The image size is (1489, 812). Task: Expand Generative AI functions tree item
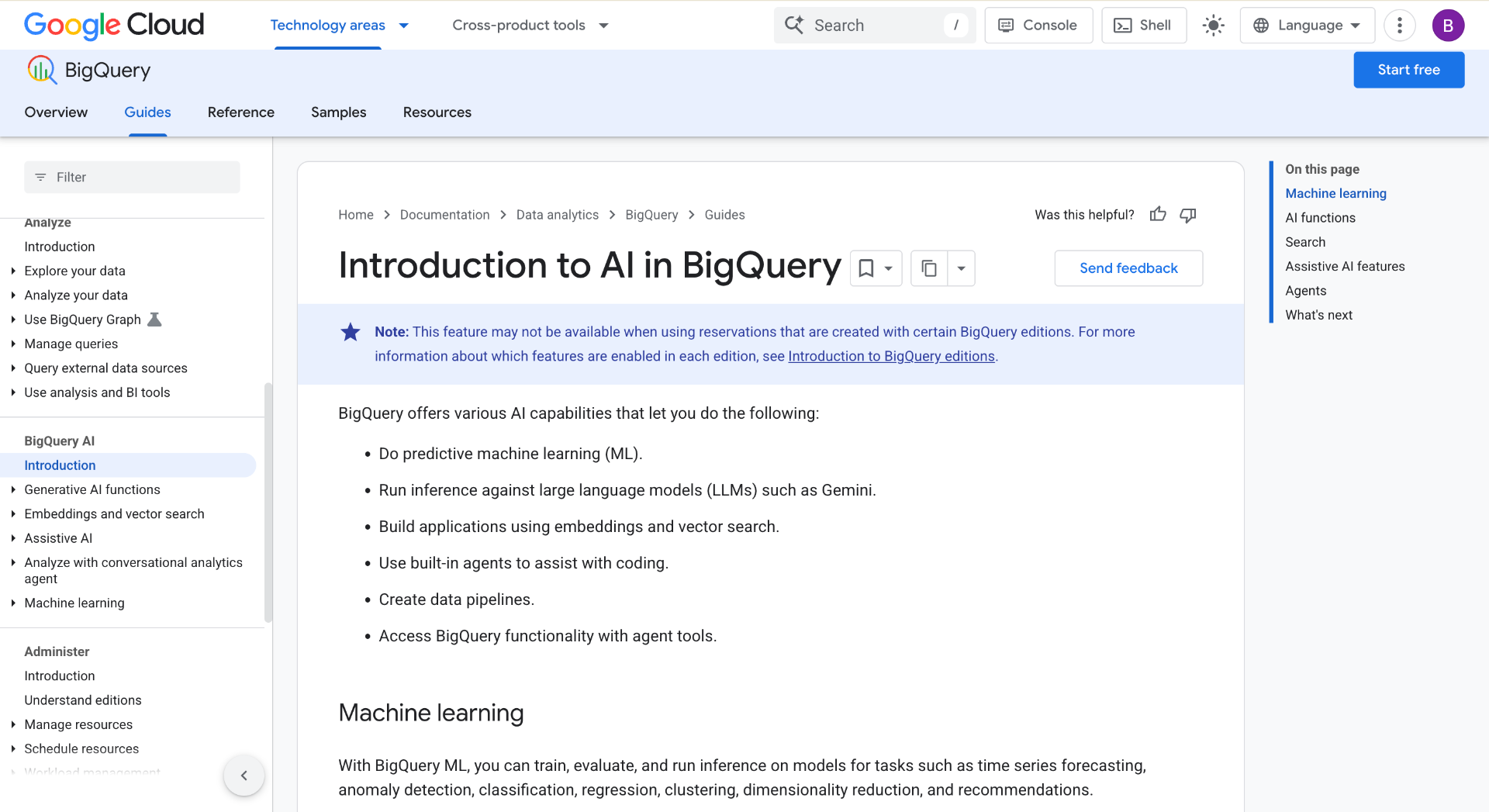[x=13, y=489]
